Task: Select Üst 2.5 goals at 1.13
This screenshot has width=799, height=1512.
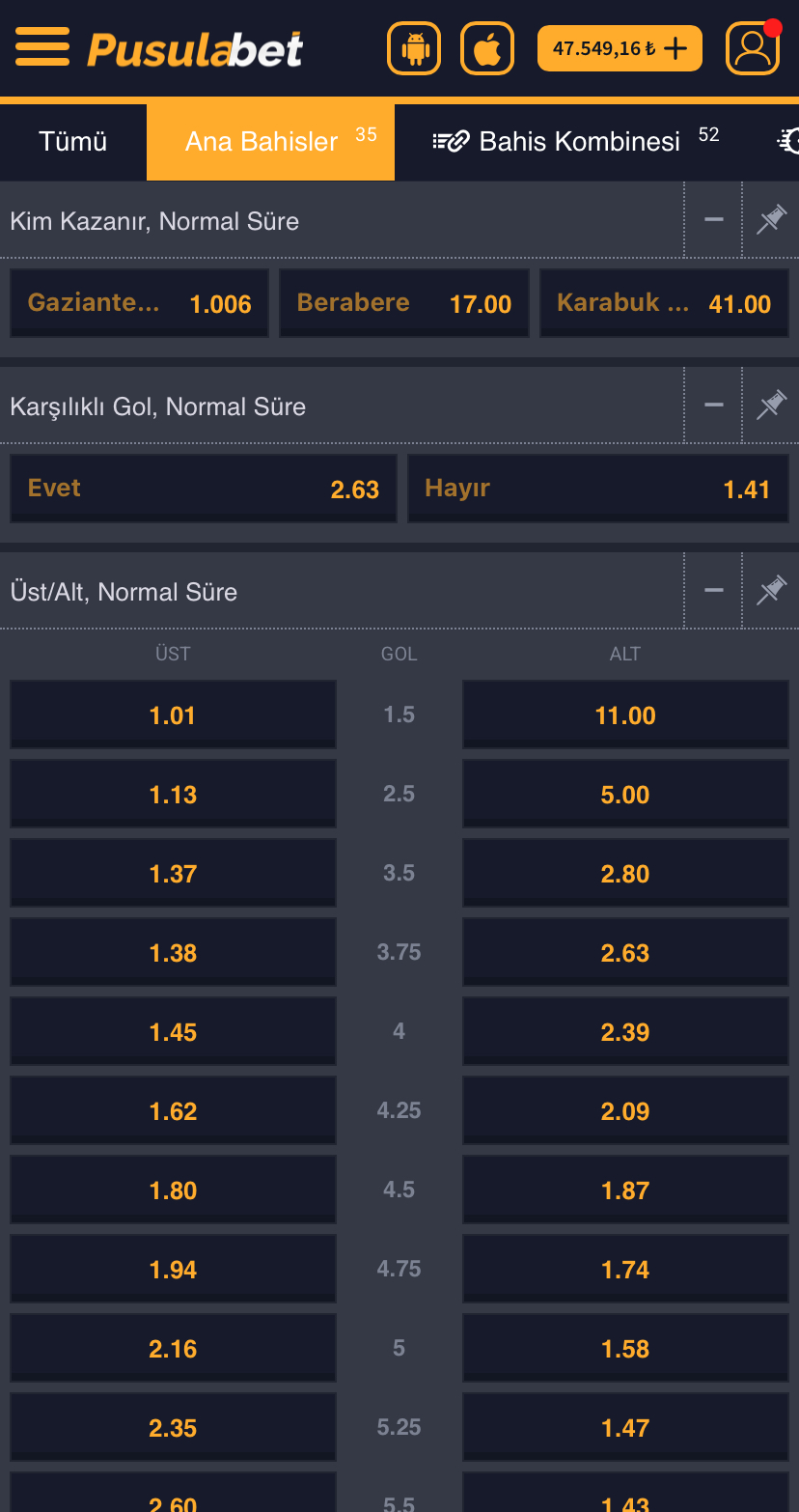Action: point(173,794)
